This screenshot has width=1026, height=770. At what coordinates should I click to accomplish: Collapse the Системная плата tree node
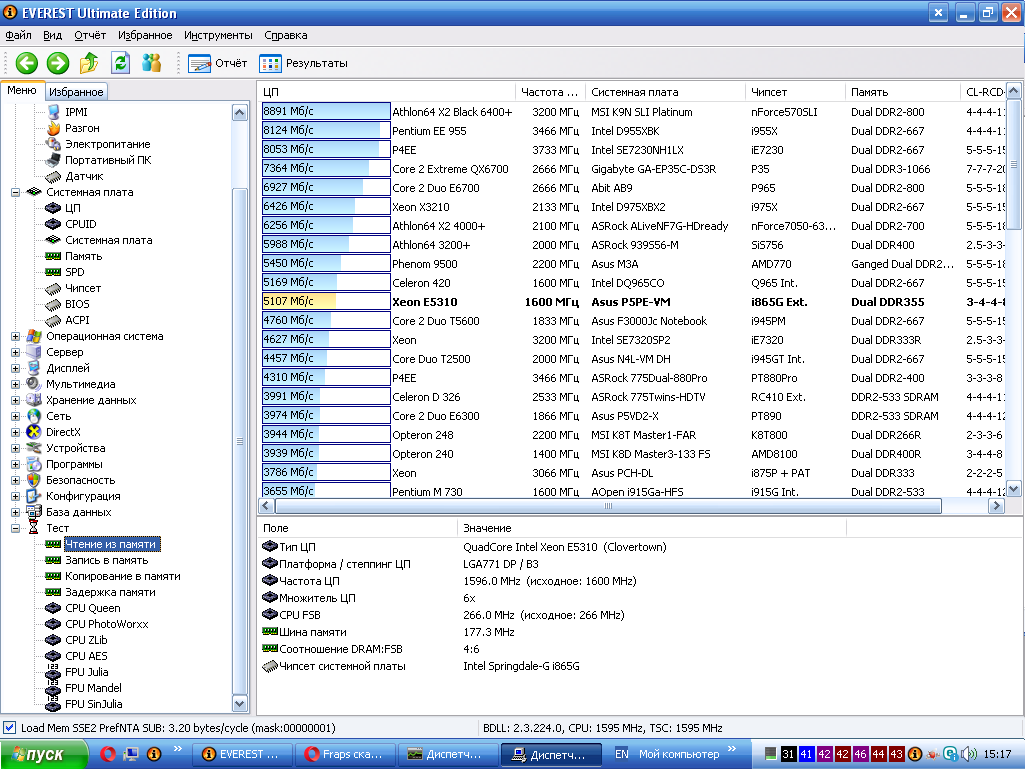(15, 192)
